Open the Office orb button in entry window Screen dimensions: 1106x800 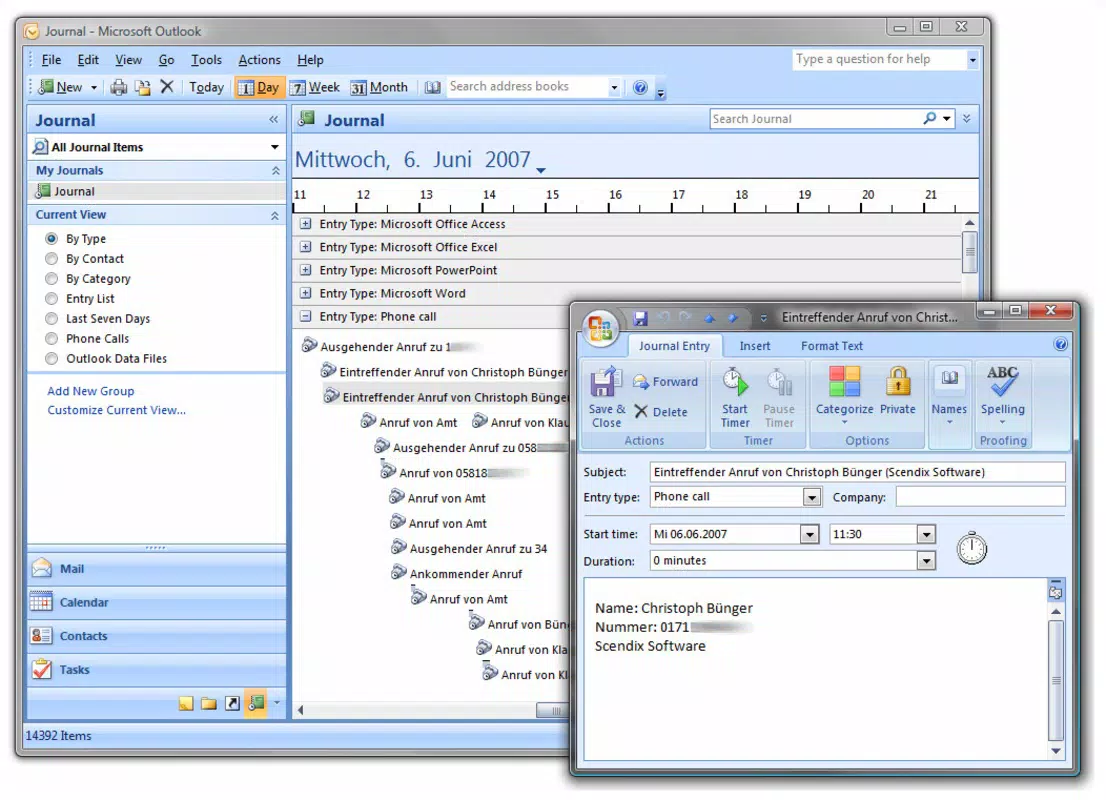click(600, 328)
